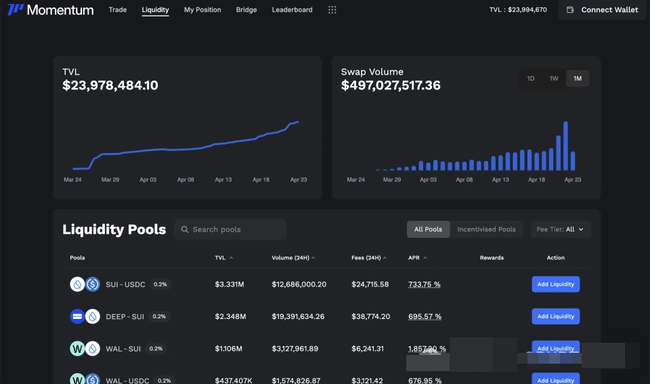Click the Pools column header

click(77, 258)
